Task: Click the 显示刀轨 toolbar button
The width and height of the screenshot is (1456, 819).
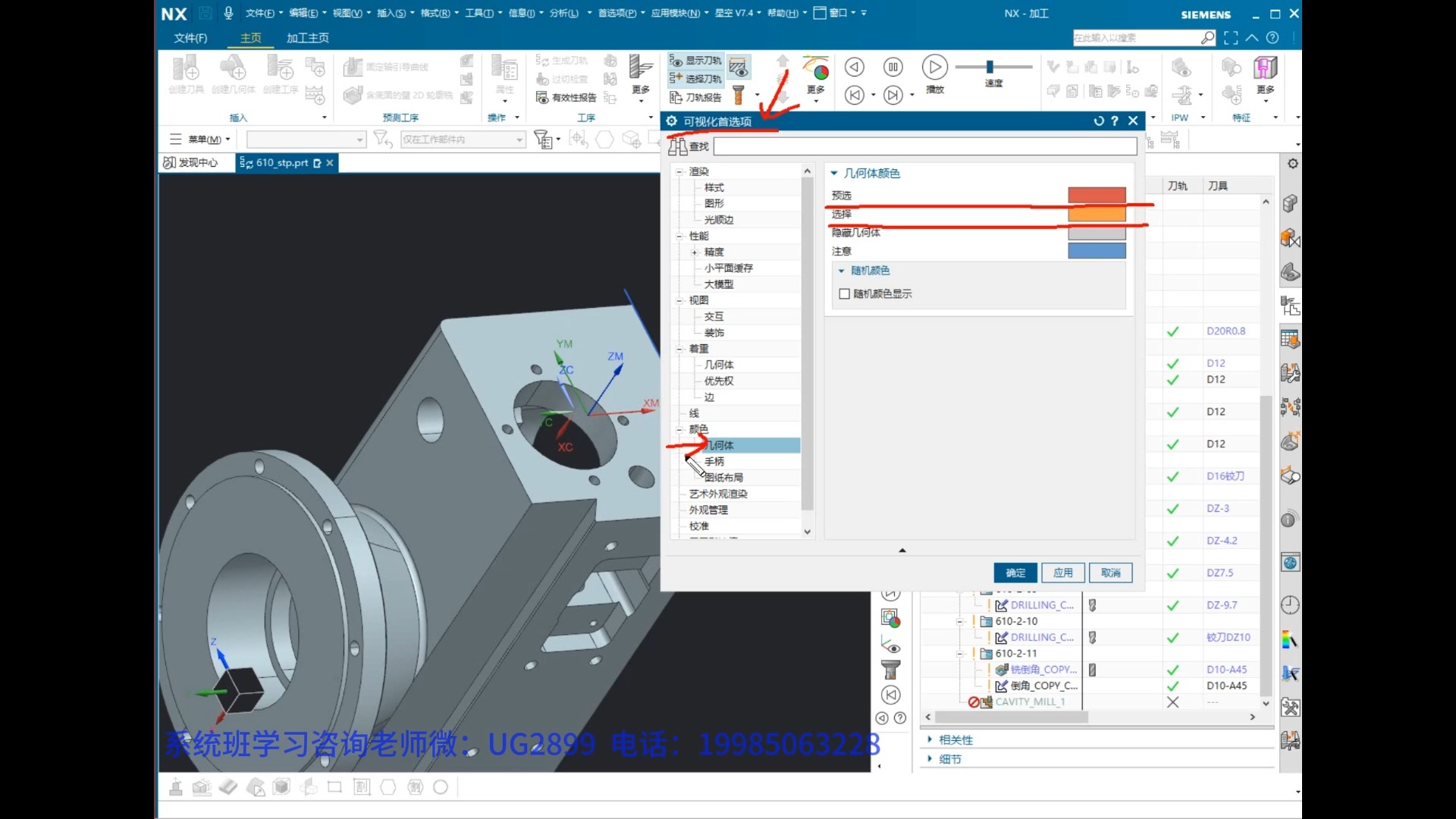Action: [696, 61]
